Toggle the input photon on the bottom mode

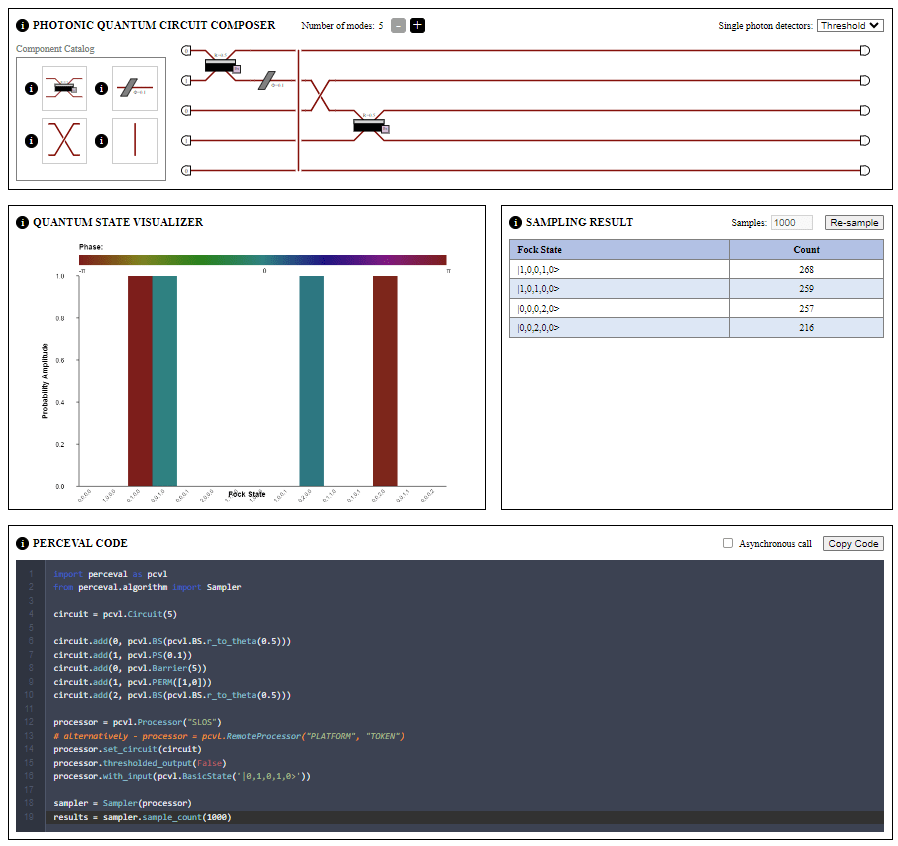(186, 170)
